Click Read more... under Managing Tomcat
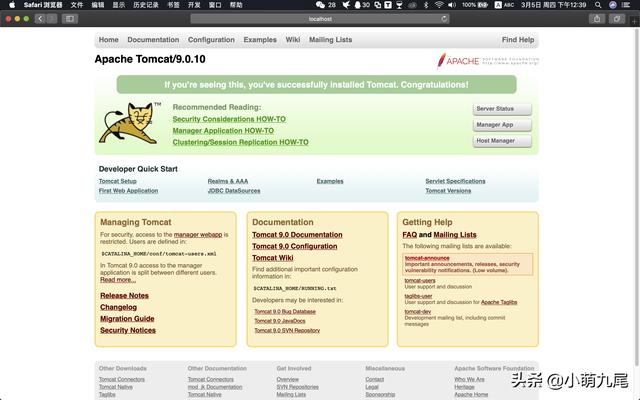This screenshot has width=640, height=400. click(118, 280)
